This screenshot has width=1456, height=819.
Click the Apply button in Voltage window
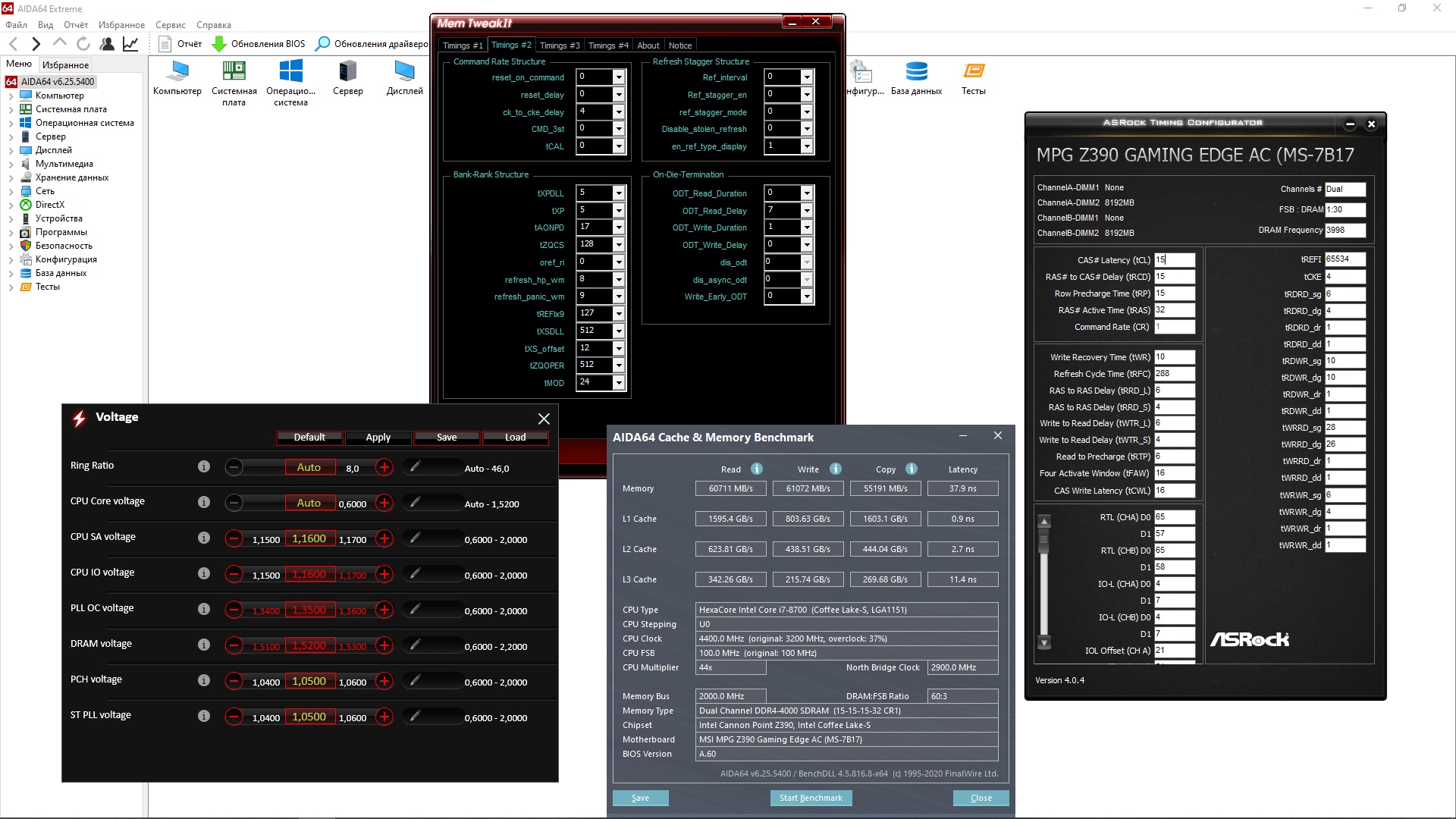[378, 438]
